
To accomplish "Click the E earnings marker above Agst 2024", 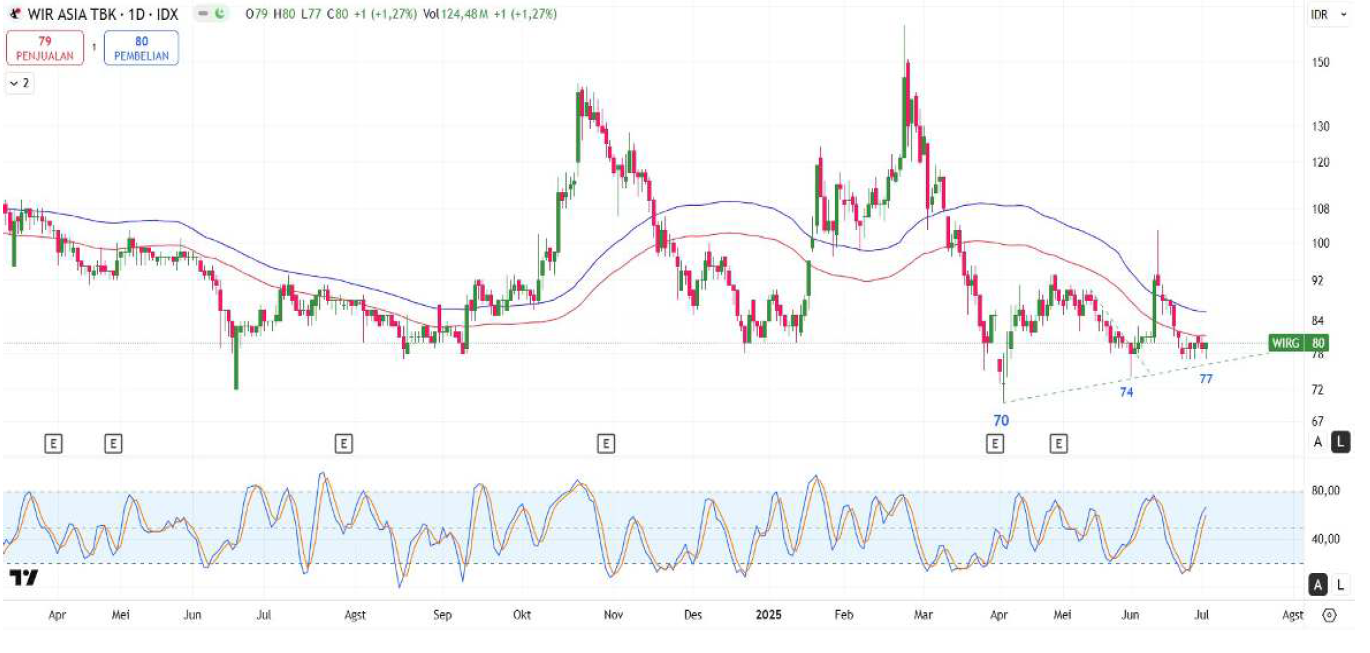I will [344, 442].
